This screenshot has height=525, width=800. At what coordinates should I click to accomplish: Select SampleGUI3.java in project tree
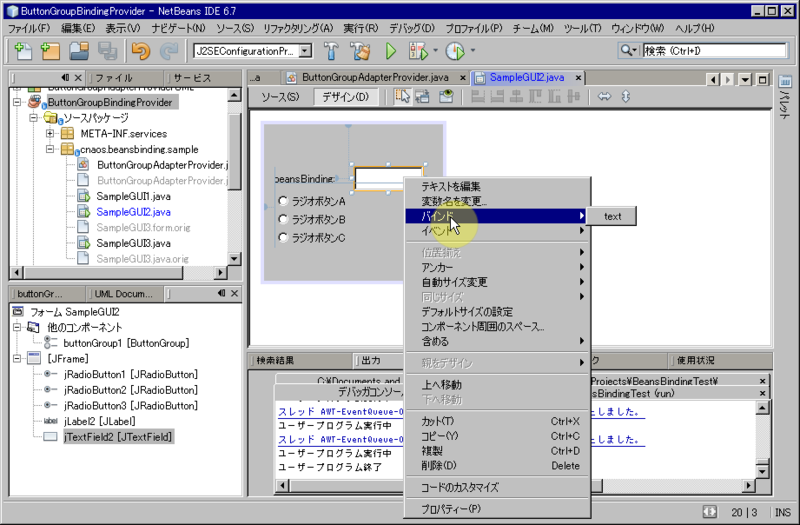tap(134, 243)
